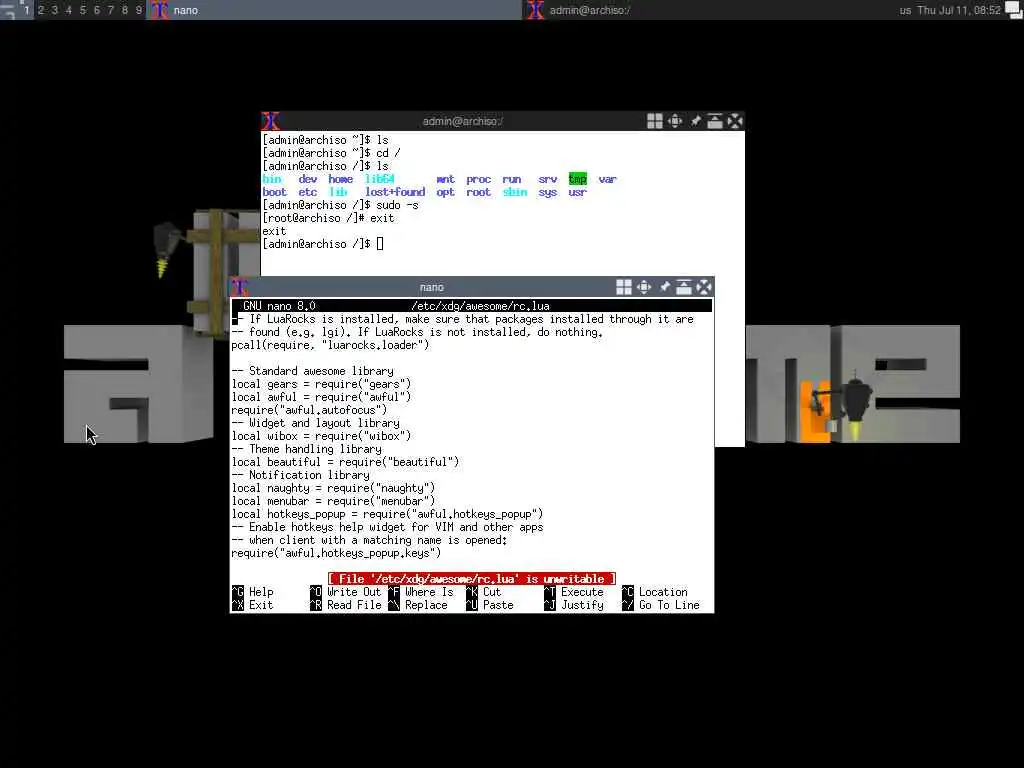Click the ^U Paste shortcut in nano
This screenshot has width=1024, height=768.
pyautogui.click(x=490, y=605)
